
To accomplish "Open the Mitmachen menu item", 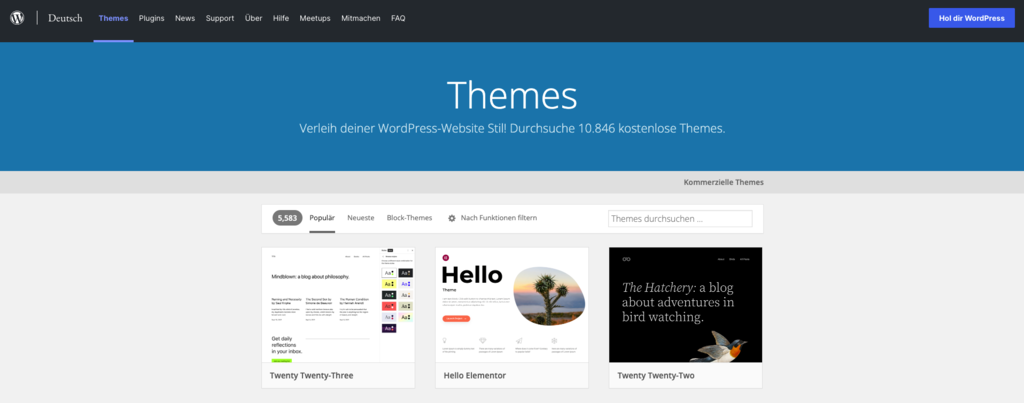I will (360, 18).
